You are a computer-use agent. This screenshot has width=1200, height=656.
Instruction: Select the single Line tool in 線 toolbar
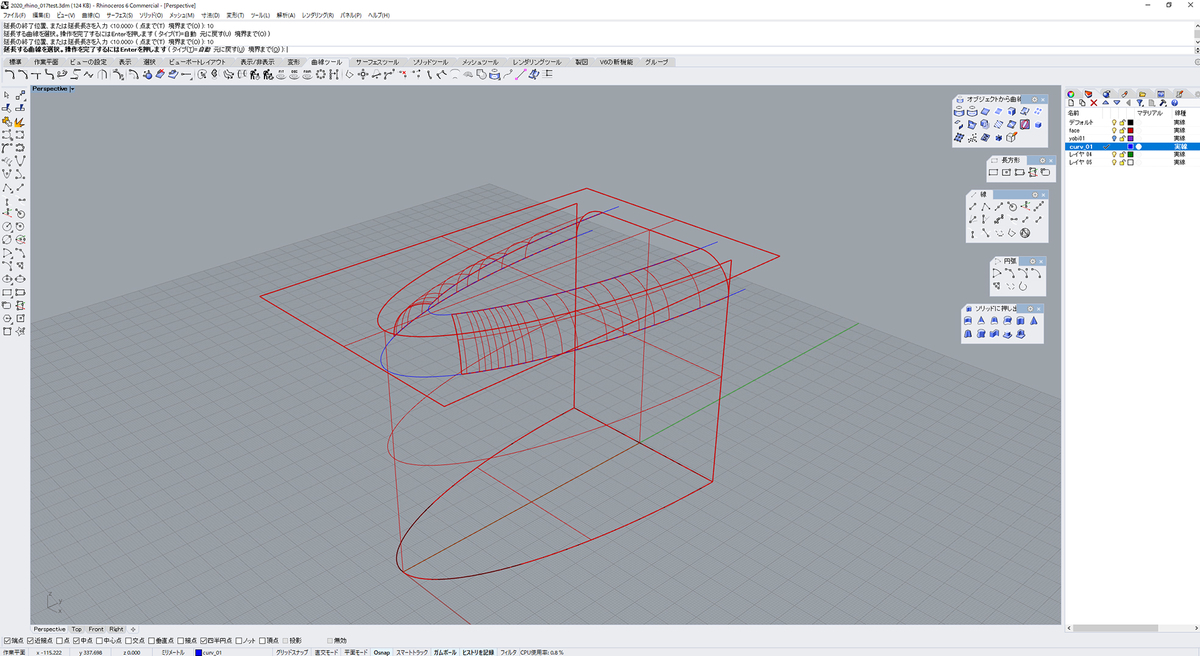pos(973,206)
